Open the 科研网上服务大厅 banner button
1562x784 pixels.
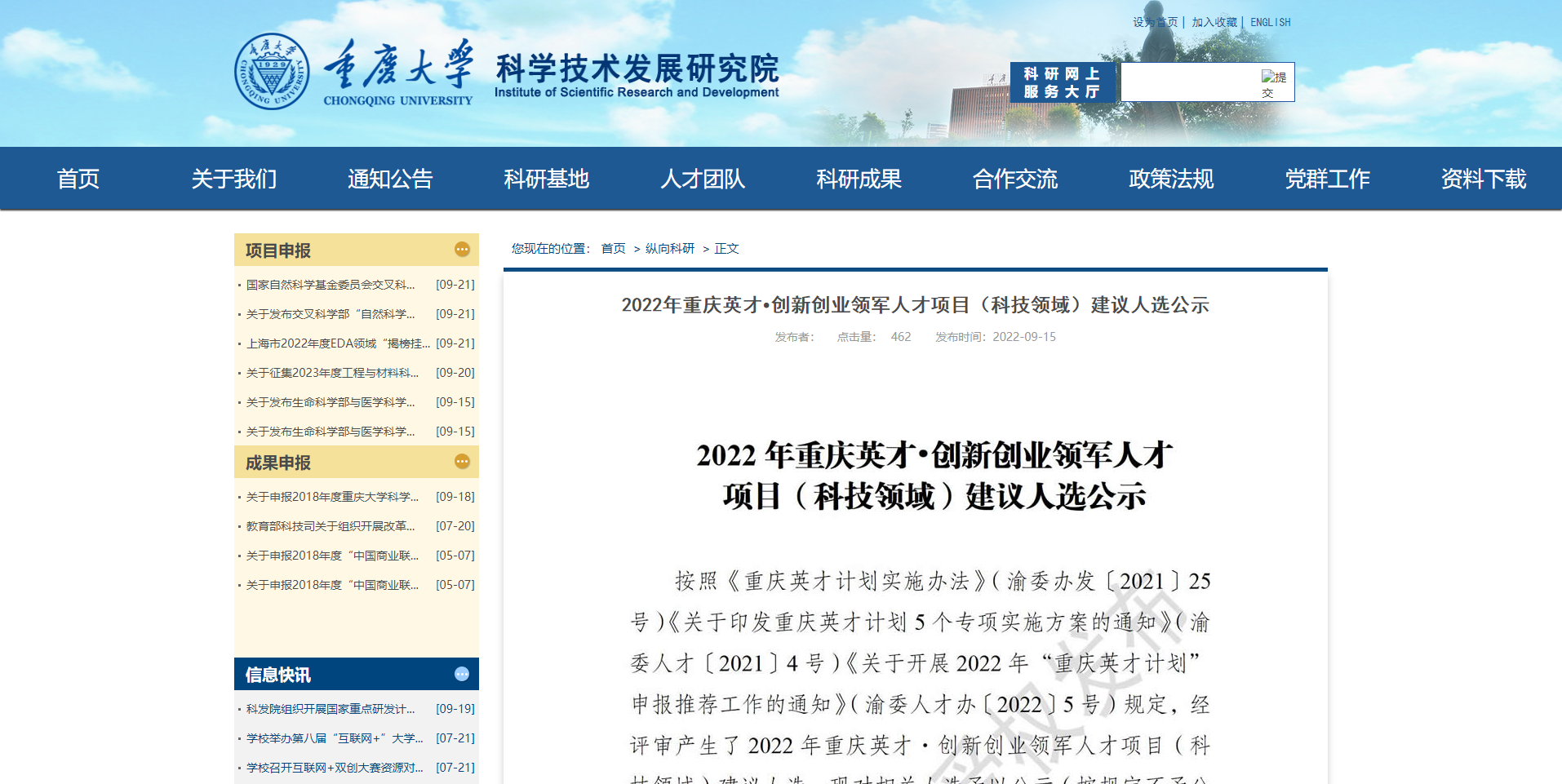coord(1062,82)
